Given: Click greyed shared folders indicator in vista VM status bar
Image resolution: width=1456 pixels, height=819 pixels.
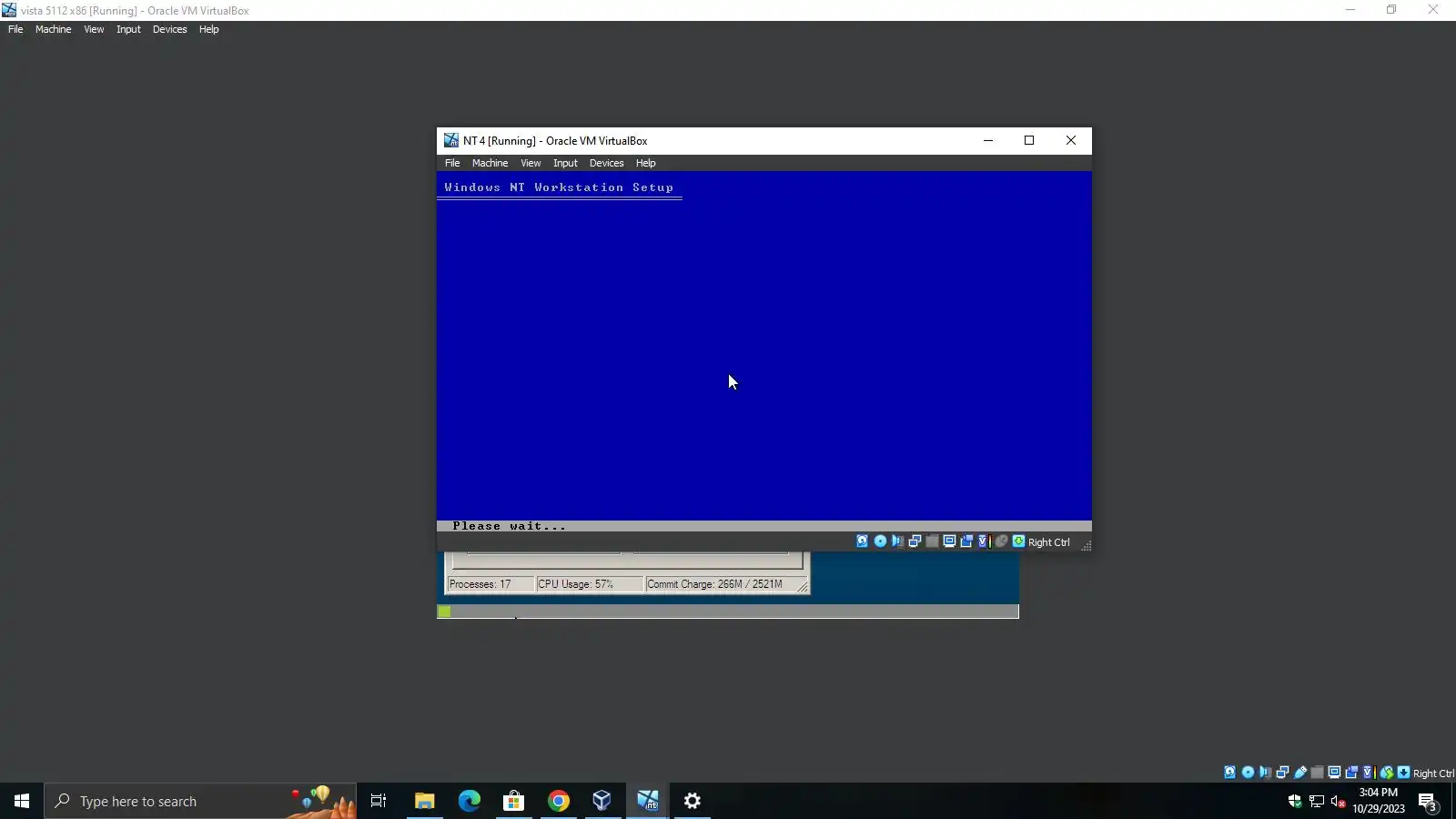Looking at the screenshot, I should 1317,773.
